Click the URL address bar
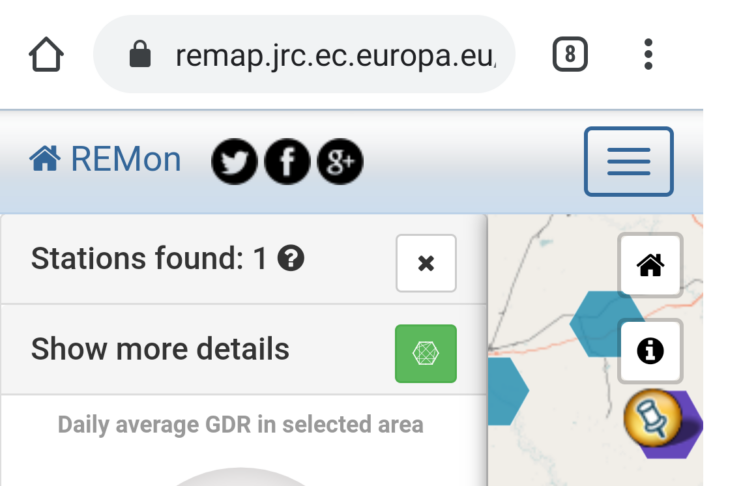Image resolution: width=741 pixels, height=486 pixels. click(304, 54)
